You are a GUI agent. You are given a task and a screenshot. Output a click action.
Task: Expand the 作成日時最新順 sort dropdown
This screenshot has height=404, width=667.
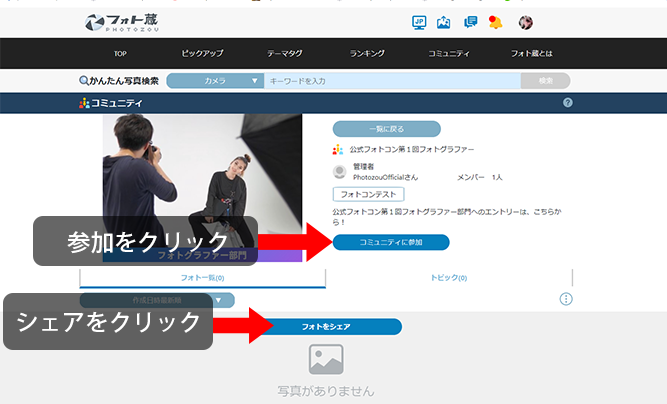[157, 300]
